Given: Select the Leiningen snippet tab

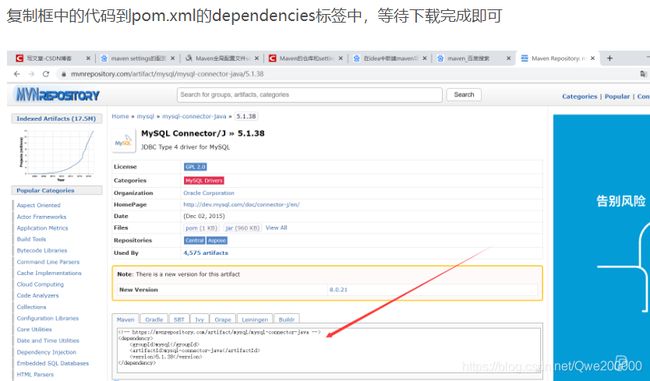Looking at the screenshot, I should 255,319.
